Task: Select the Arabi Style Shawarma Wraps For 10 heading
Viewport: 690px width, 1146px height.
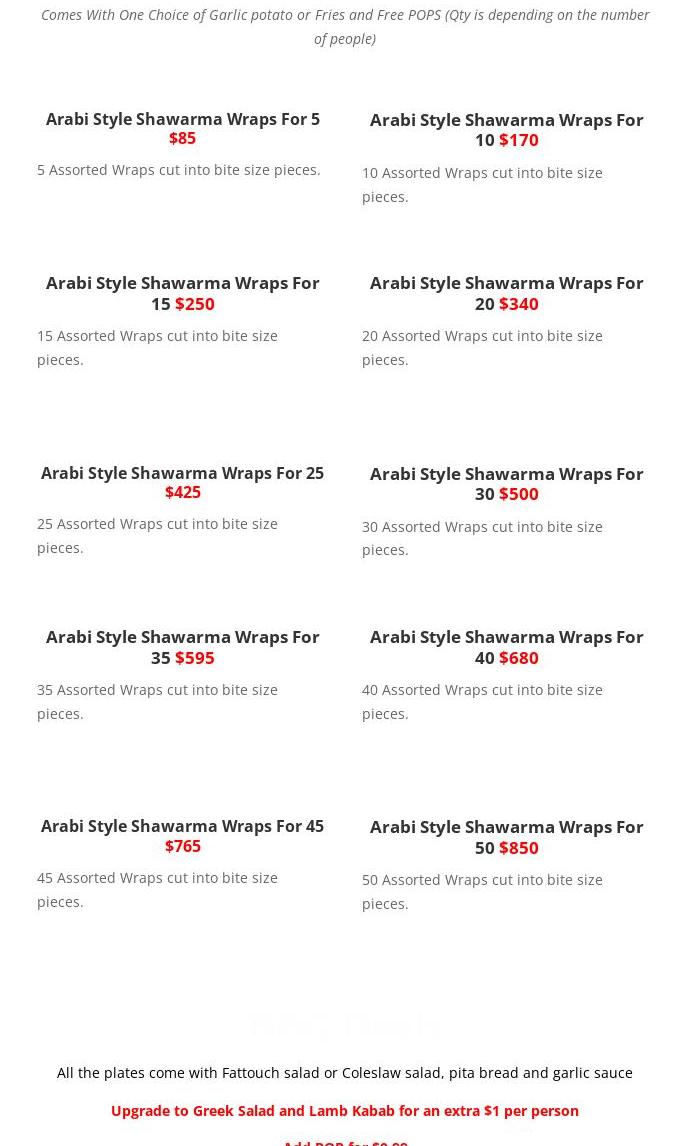Action: click(x=506, y=120)
